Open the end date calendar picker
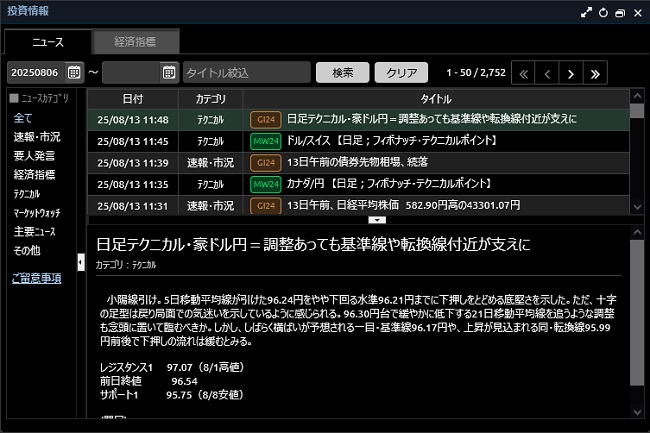The image size is (650, 433). 169,73
